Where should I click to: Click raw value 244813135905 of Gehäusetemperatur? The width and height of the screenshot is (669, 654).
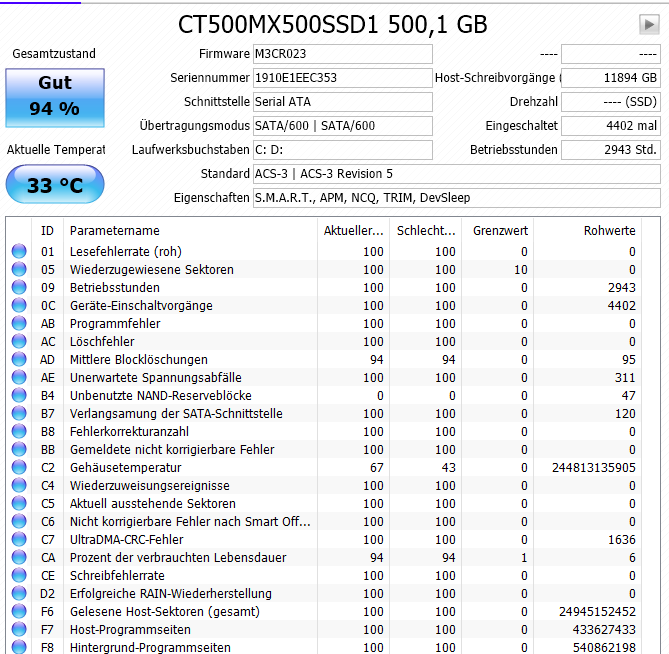click(x=593, y=468)
